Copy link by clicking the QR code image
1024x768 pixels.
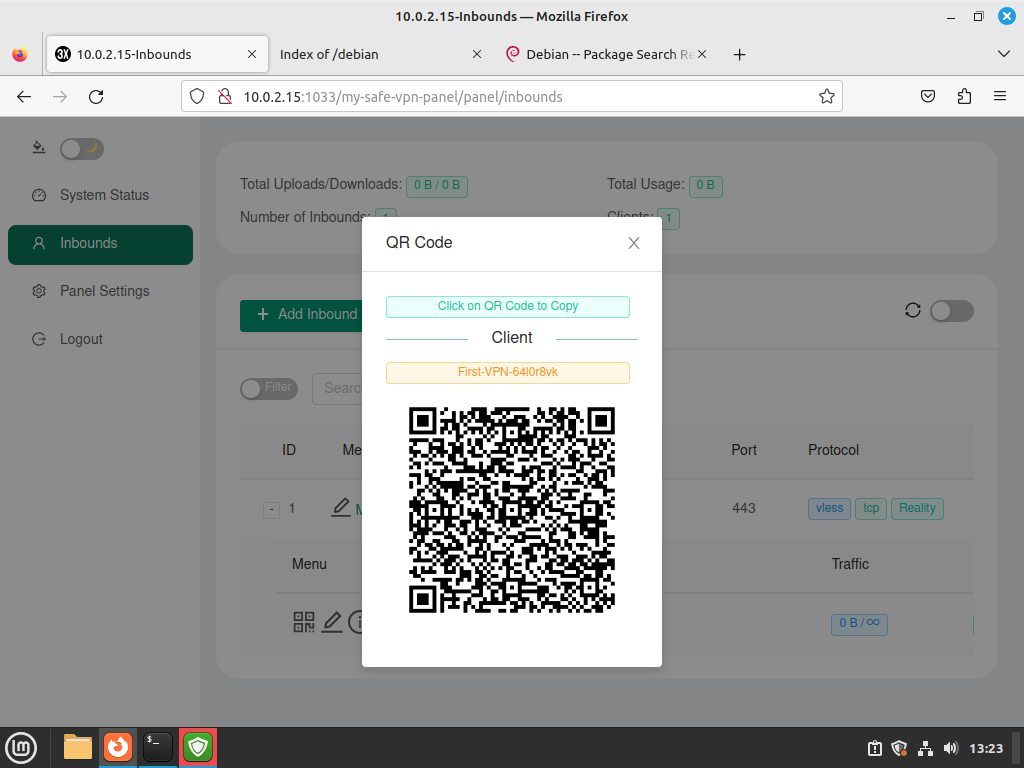511,510
